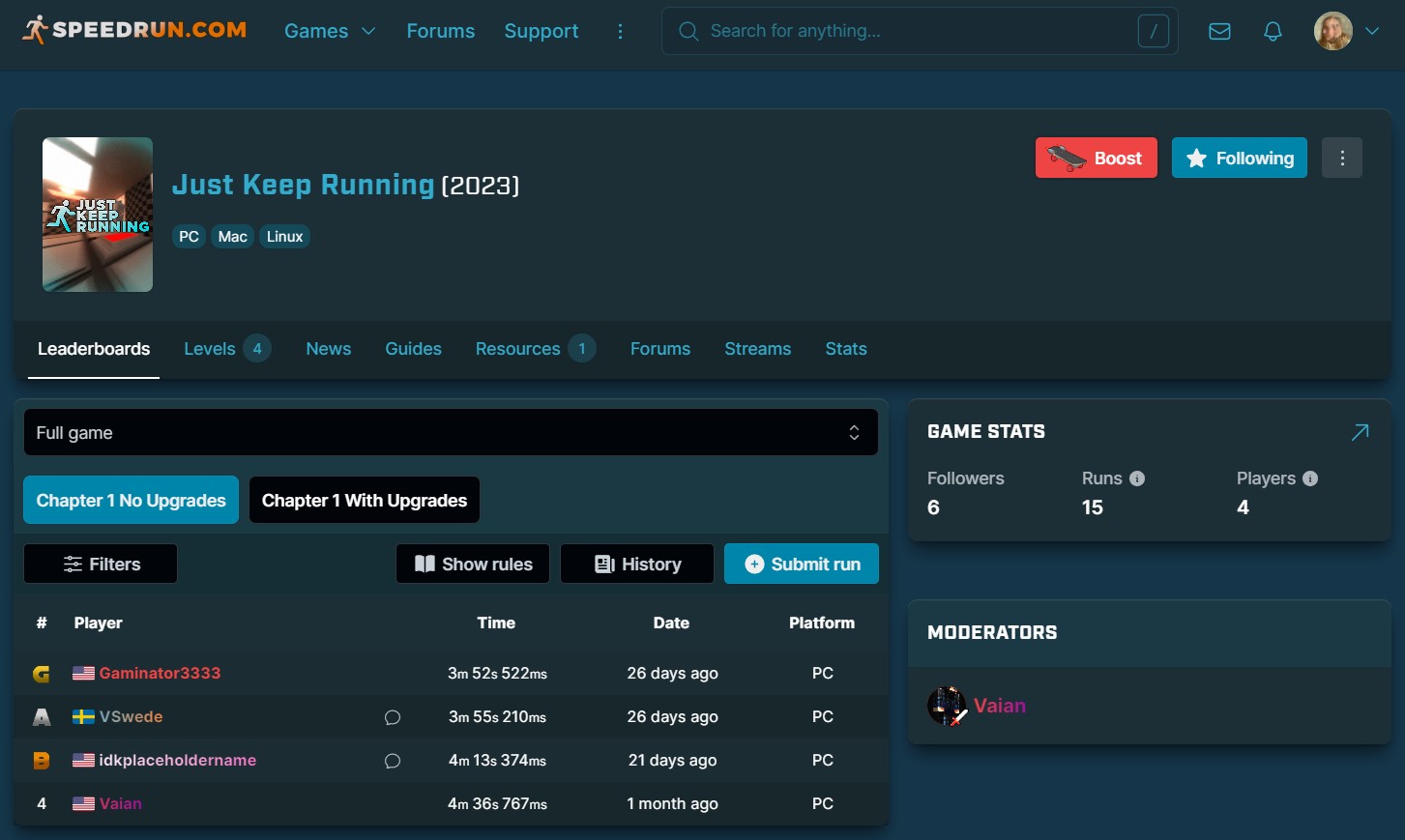Click the Show rules button
Image resolution: width=1405 pixels, height=840 pixels.
[473, 564]
